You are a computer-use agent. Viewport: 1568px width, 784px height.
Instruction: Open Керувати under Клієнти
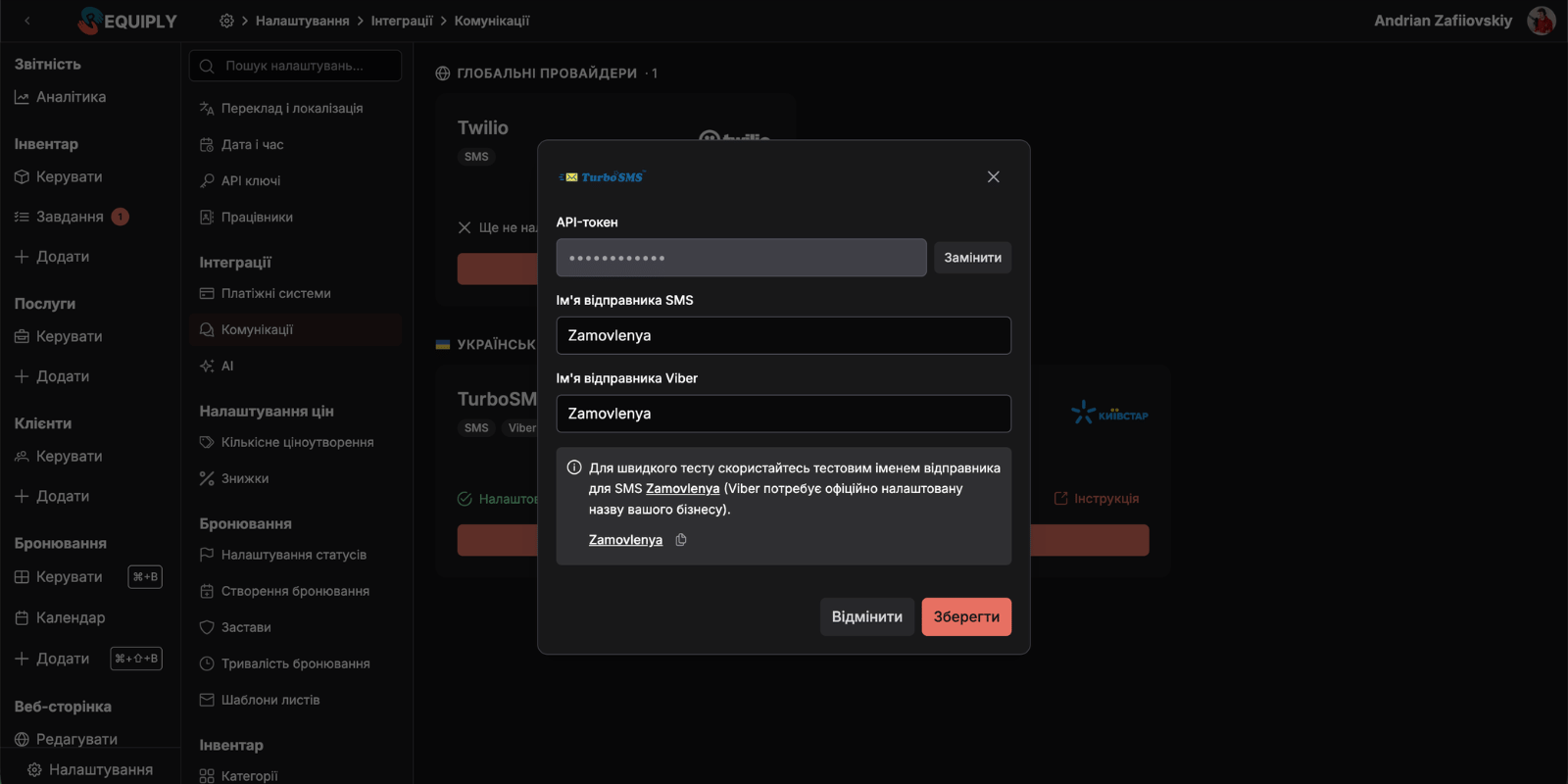(x=59, y=457)
